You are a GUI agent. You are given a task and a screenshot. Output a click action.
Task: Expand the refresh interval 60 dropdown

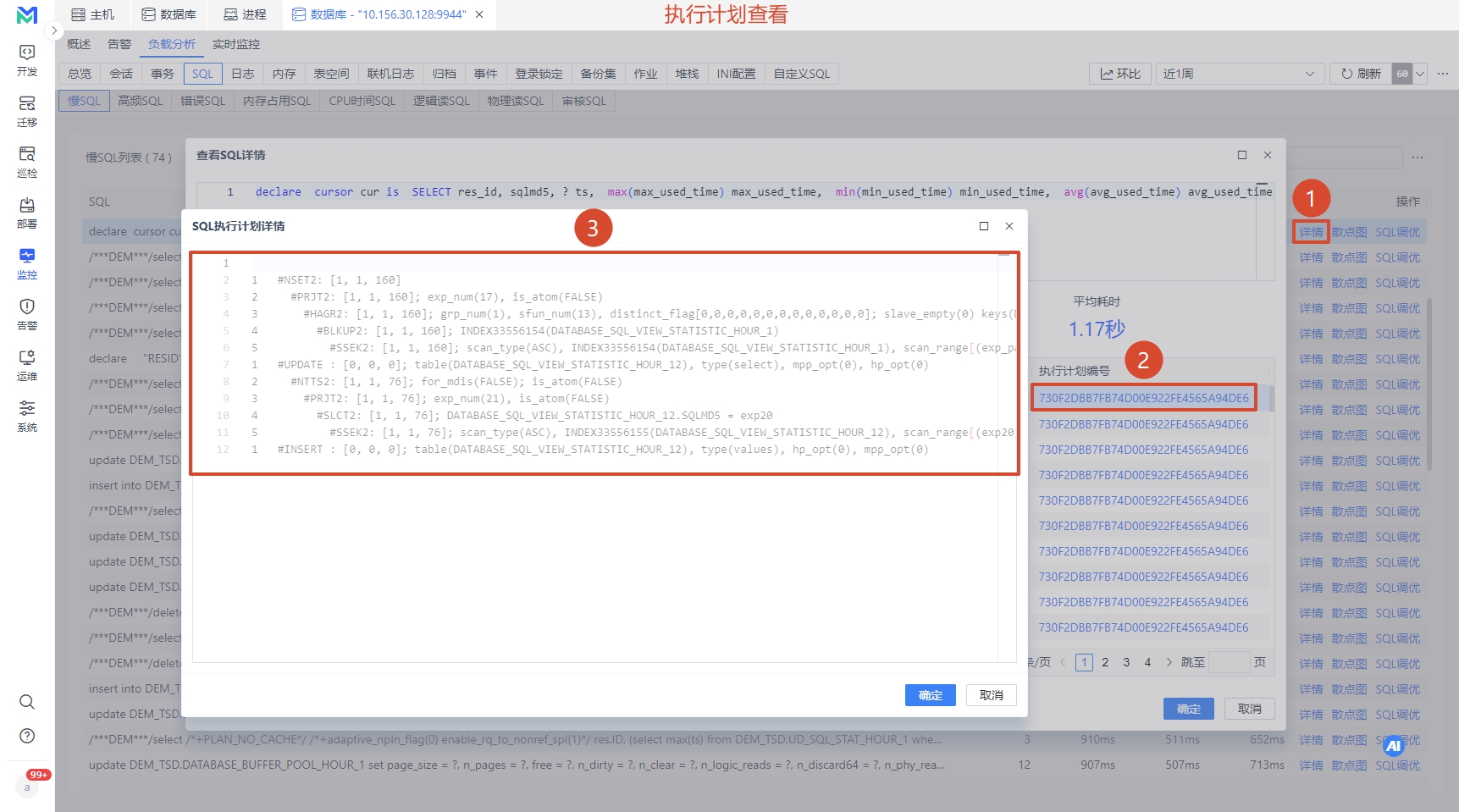click(x=1420, y=74)
